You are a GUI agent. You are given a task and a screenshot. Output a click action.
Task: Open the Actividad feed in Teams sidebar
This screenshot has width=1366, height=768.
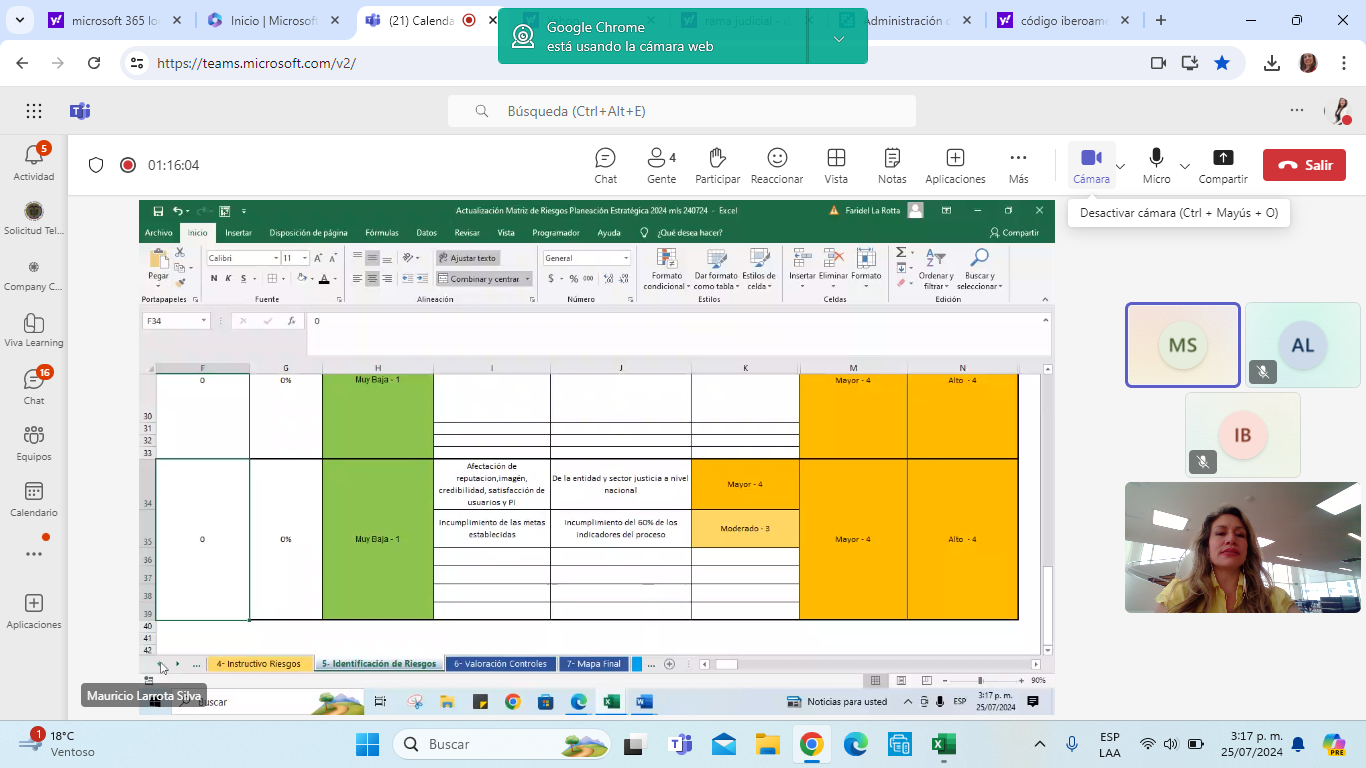coord(34,161)
